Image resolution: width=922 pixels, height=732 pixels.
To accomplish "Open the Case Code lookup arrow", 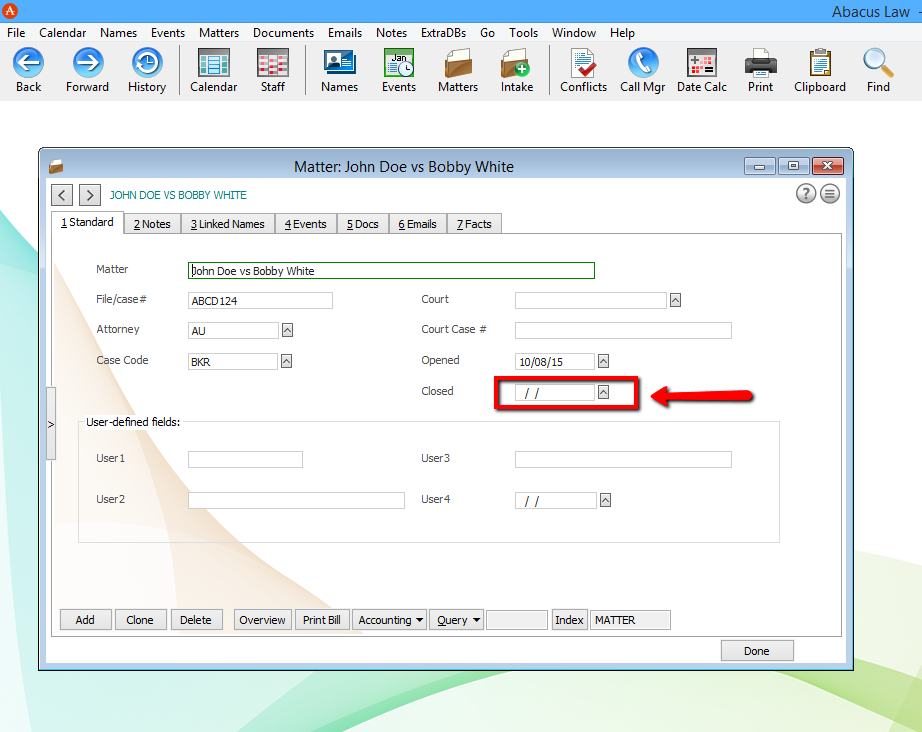I will click(x=286, y=361).
